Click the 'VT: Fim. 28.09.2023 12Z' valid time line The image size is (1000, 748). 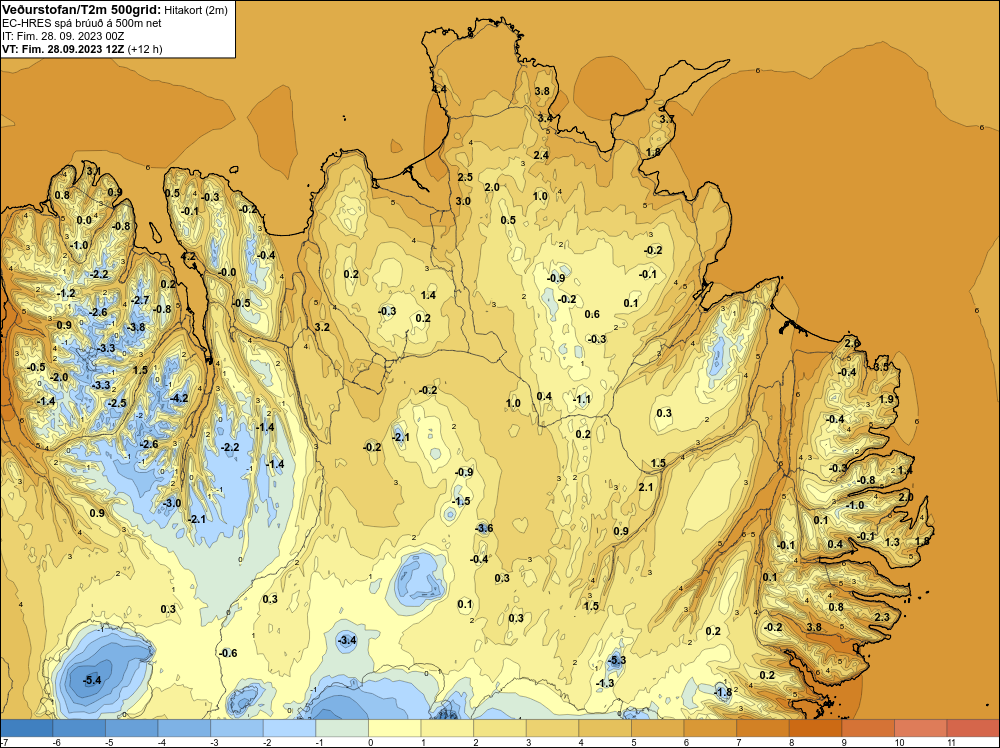(x=64, y=49)
